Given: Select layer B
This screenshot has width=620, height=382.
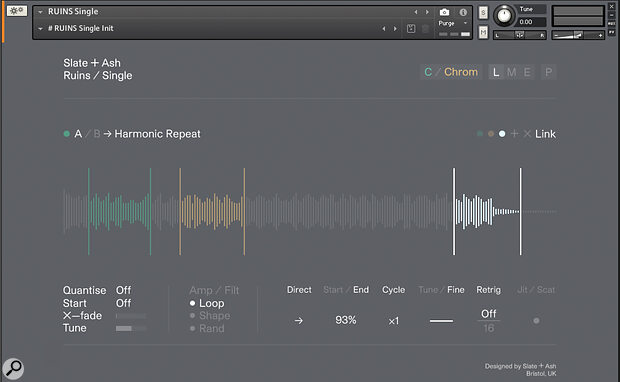Looking at the screenshot, I should pos(97,134).
